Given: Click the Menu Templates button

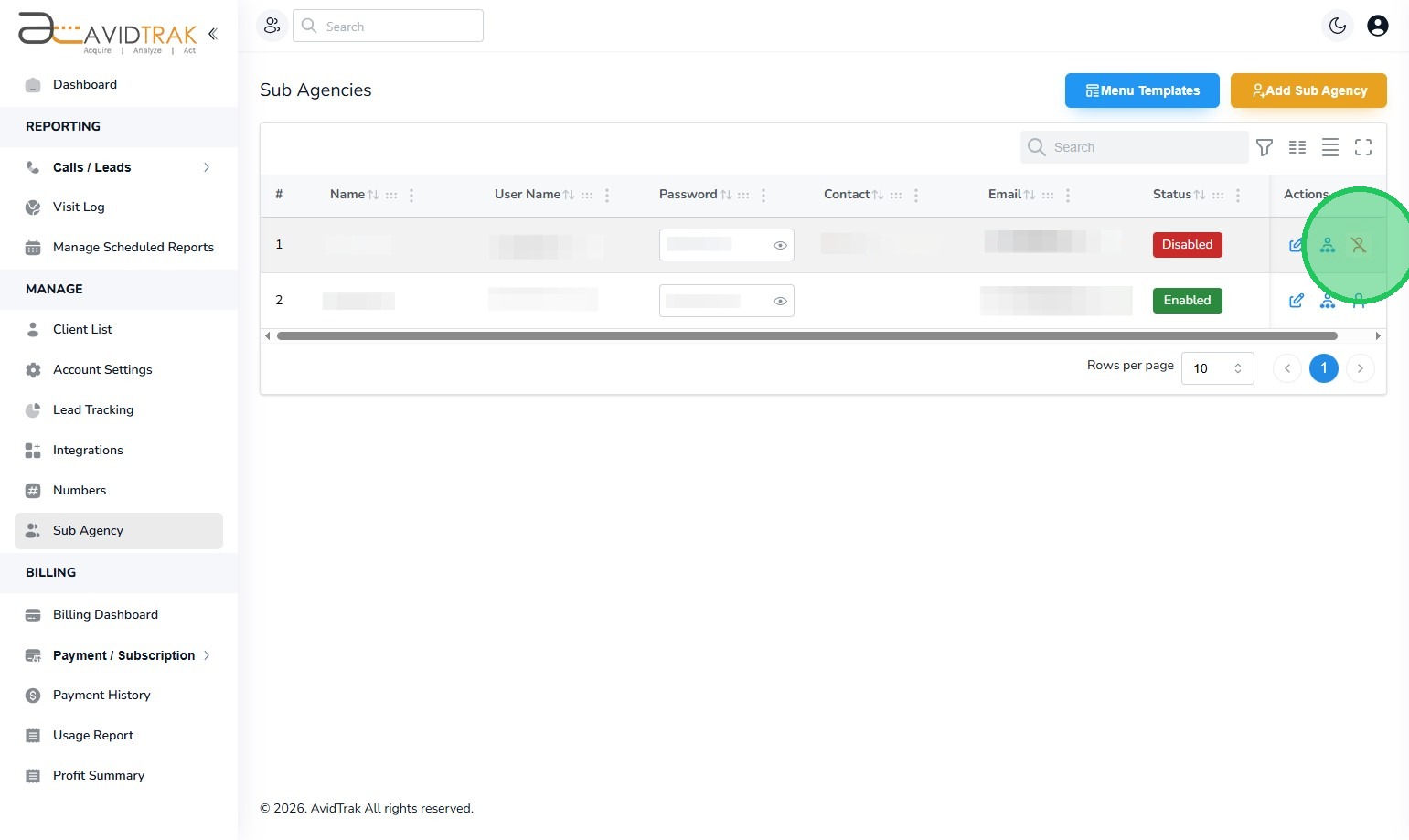Looking at the screenshot, I should point(1142,90).
